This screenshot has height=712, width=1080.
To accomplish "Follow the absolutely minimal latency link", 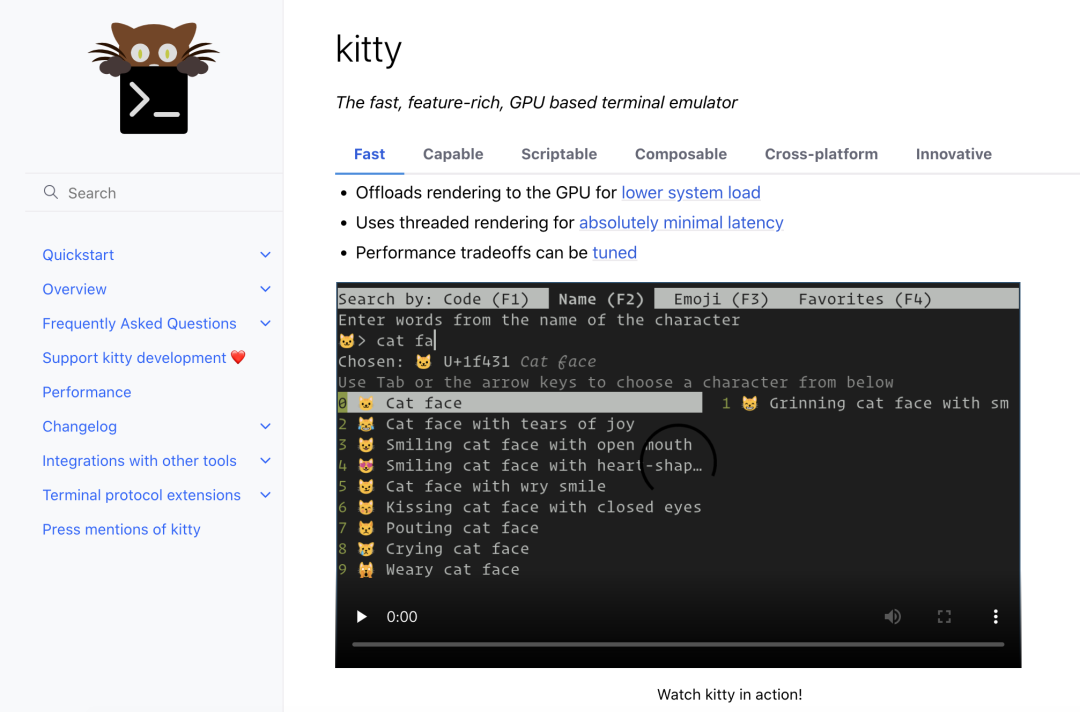I will click(681, 223).
